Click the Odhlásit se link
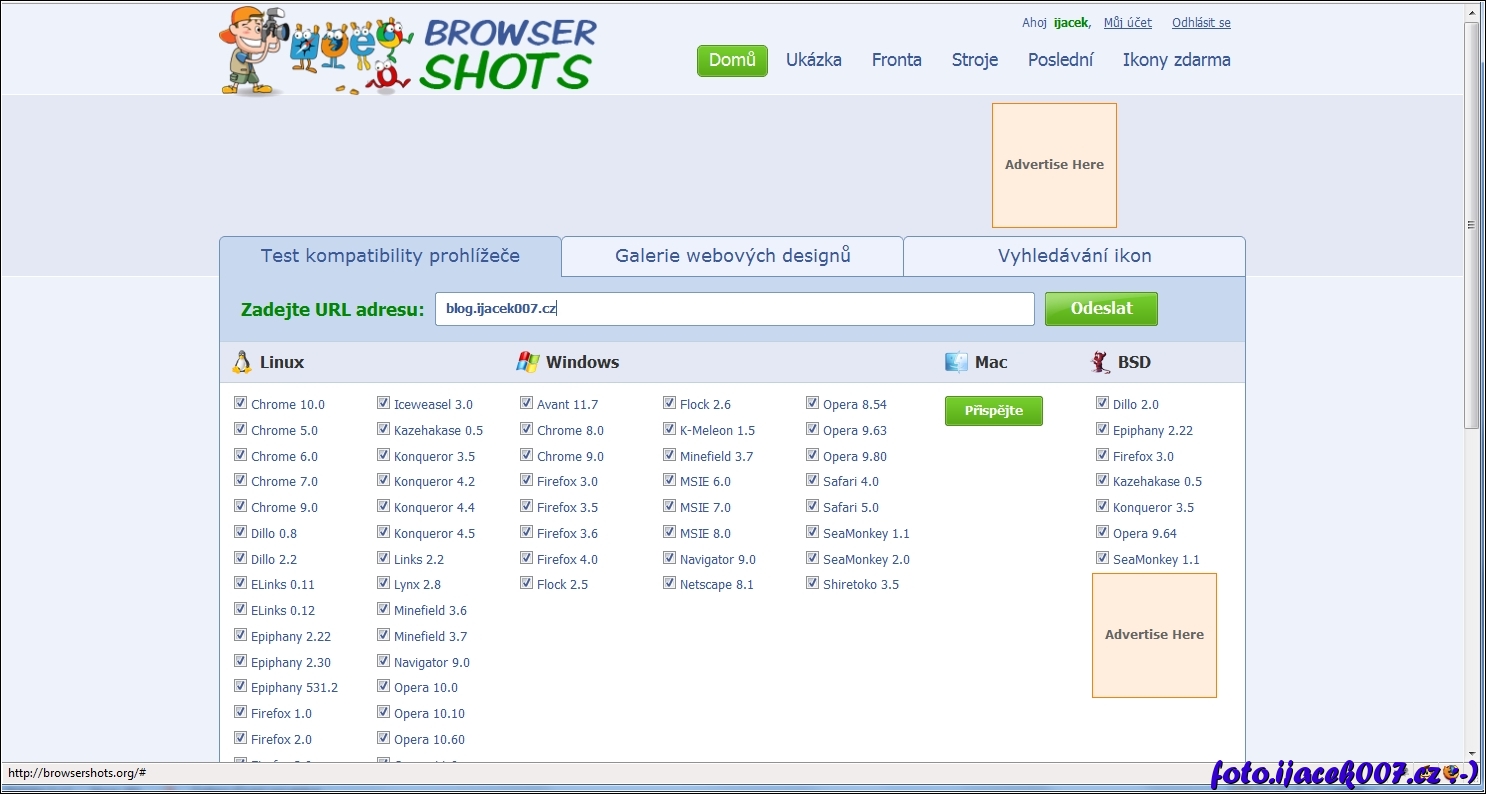Viewport: 1486px width, 794px height. pyautogui.click(x=1201, y=23)
